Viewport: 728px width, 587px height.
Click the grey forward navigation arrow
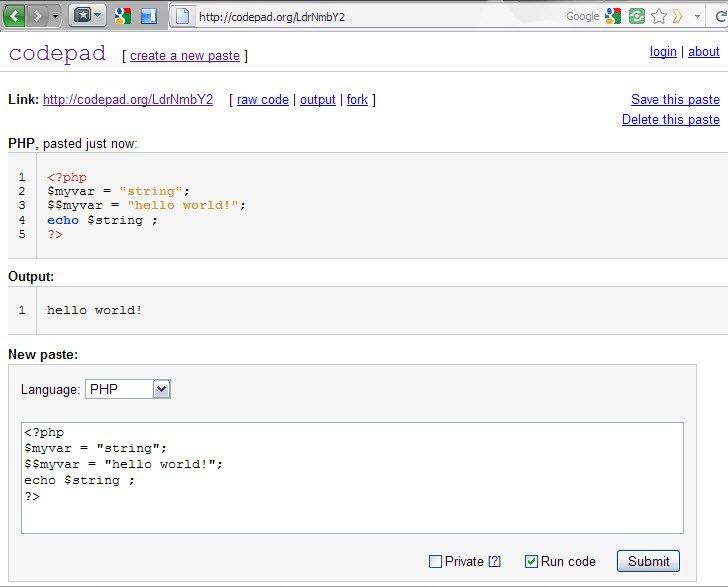coord(37,16)
